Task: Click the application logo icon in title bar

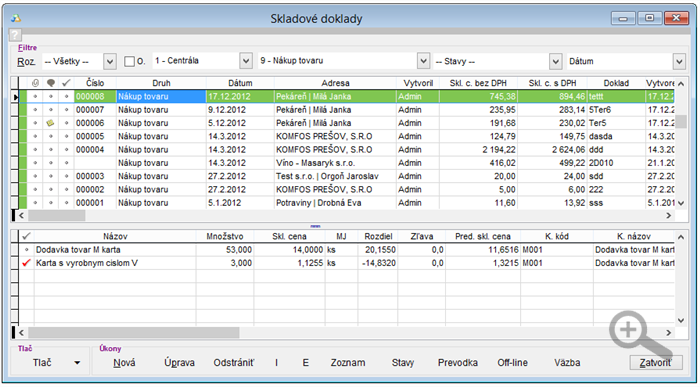Action: pyautogui.click(x=16, y=18)
